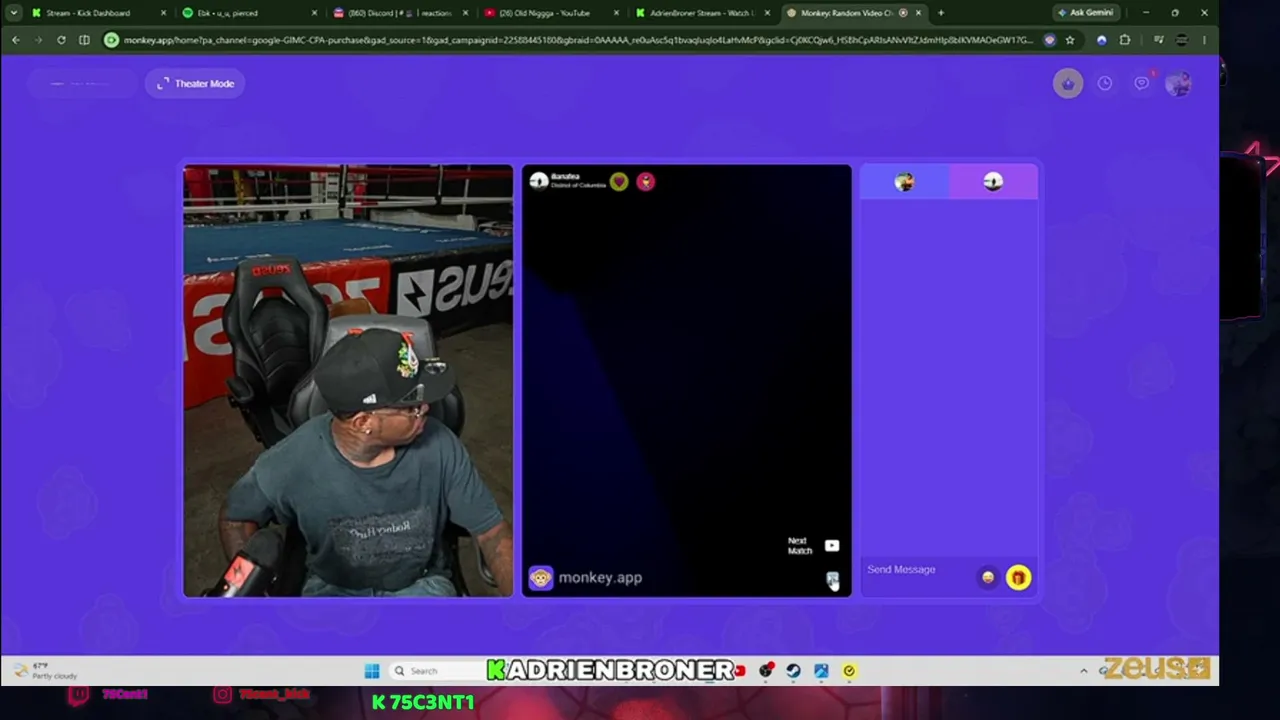Close the YouTube tab
This screenshot has width=1280, height=720.
[x=615, y=13]
